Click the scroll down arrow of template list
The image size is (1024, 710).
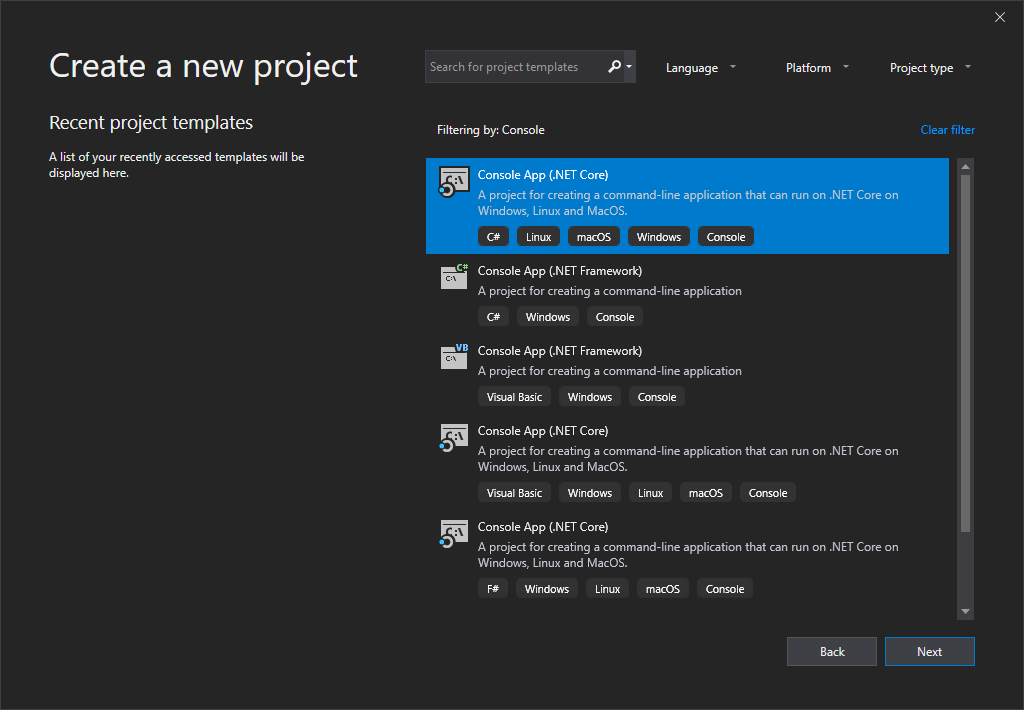tap(965, 611)
